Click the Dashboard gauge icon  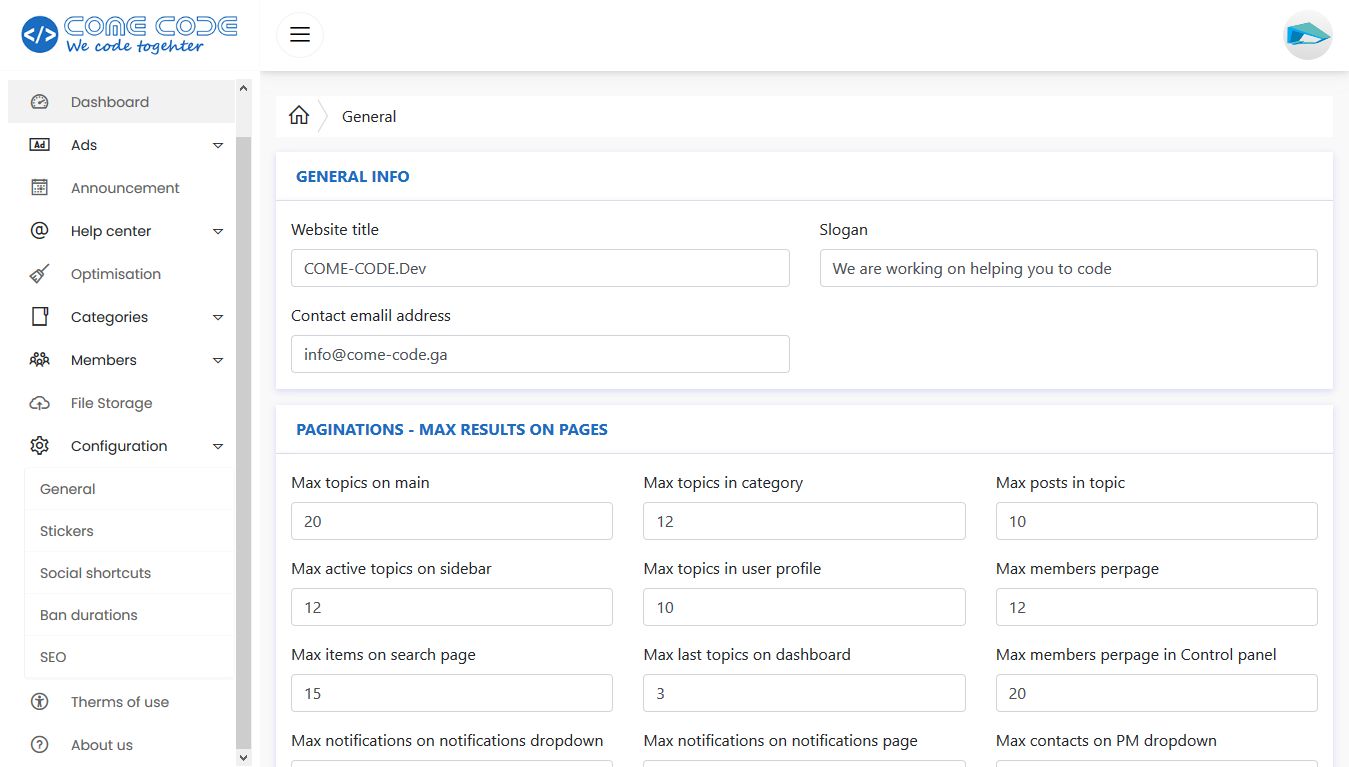click(40, 102)
